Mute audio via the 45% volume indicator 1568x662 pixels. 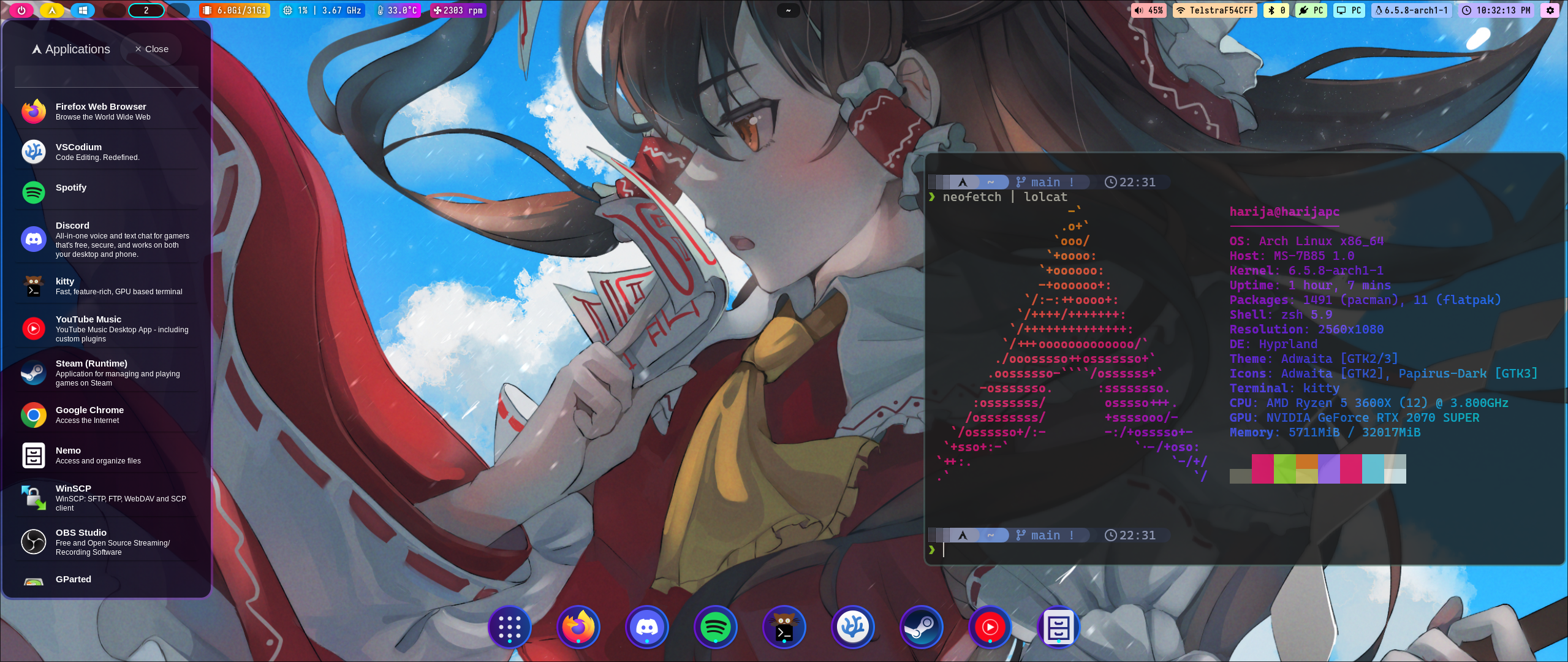pyautogui.click(x=1149, y=10)
